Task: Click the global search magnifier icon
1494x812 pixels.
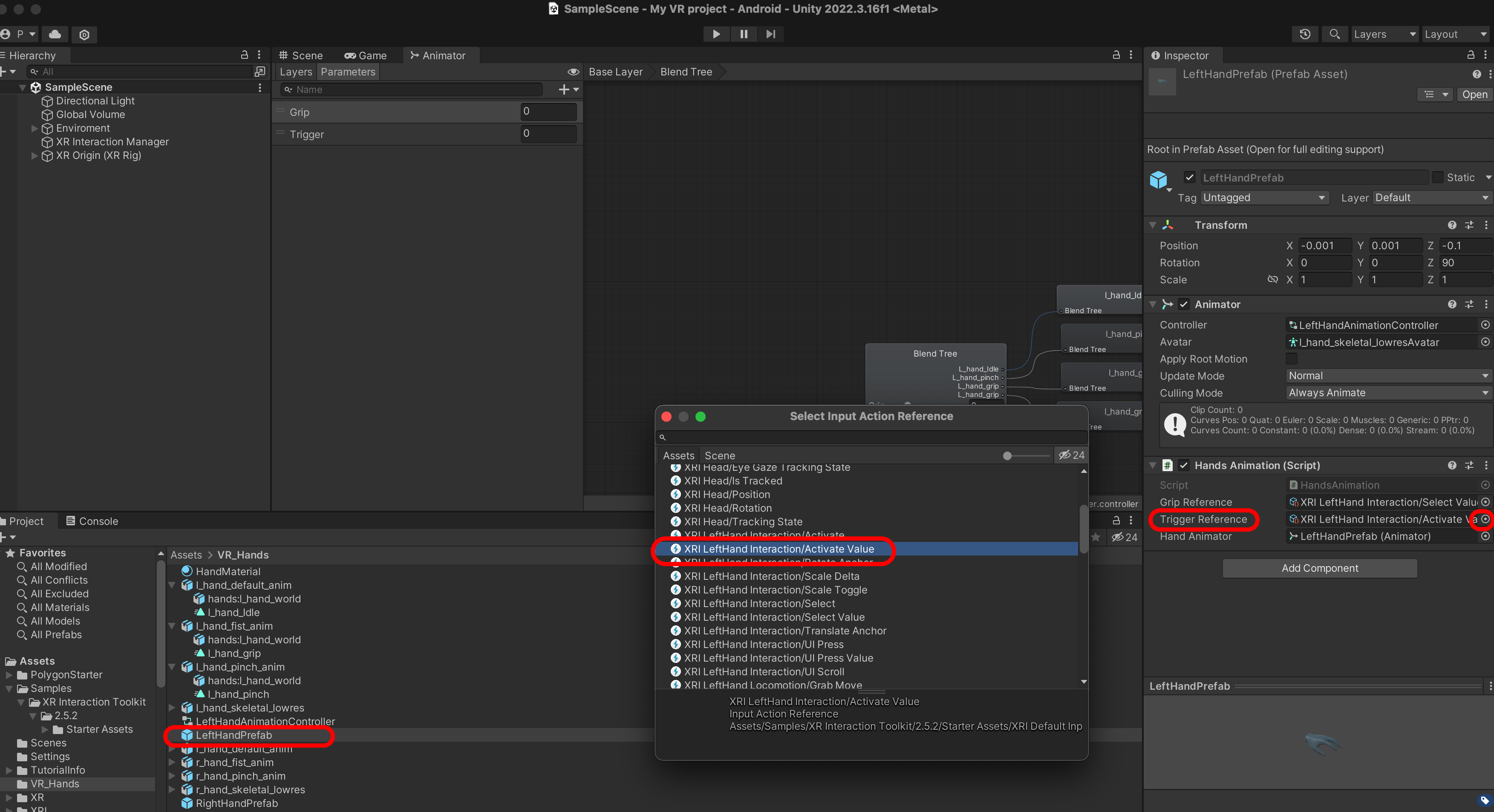Action: 1335,34
